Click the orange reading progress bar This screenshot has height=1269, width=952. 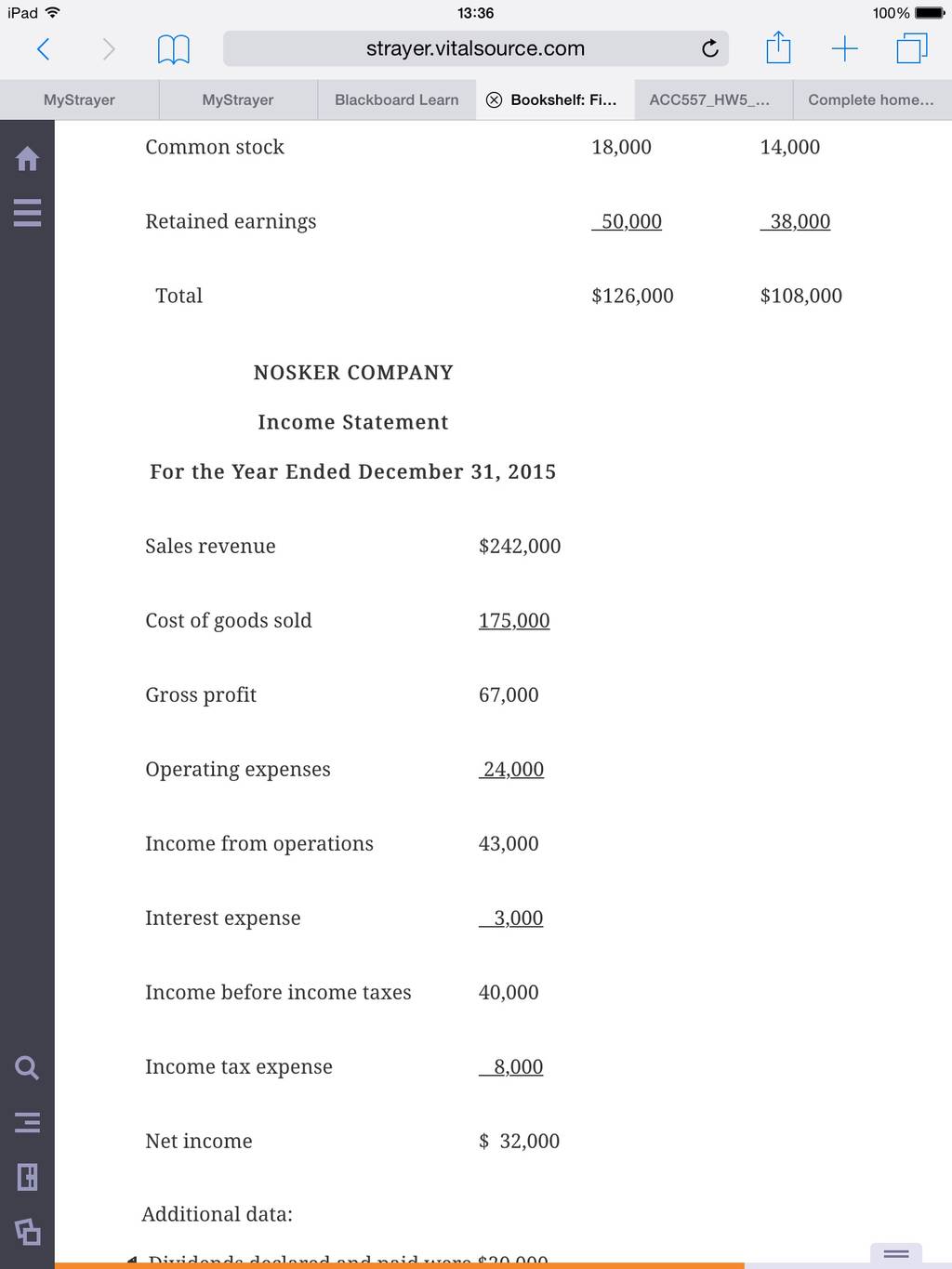[400, 1265]
